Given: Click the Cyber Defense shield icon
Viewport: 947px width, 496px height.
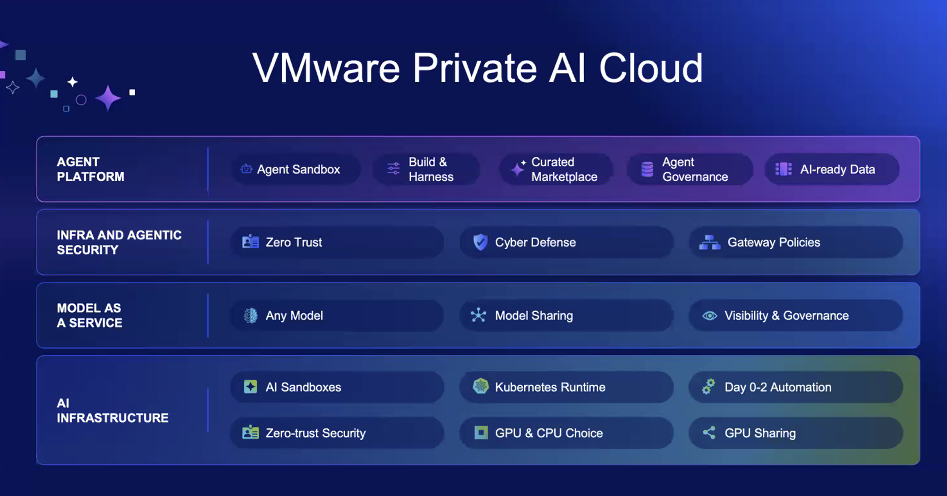Looking at the screenshot, I should click(480, 242).
